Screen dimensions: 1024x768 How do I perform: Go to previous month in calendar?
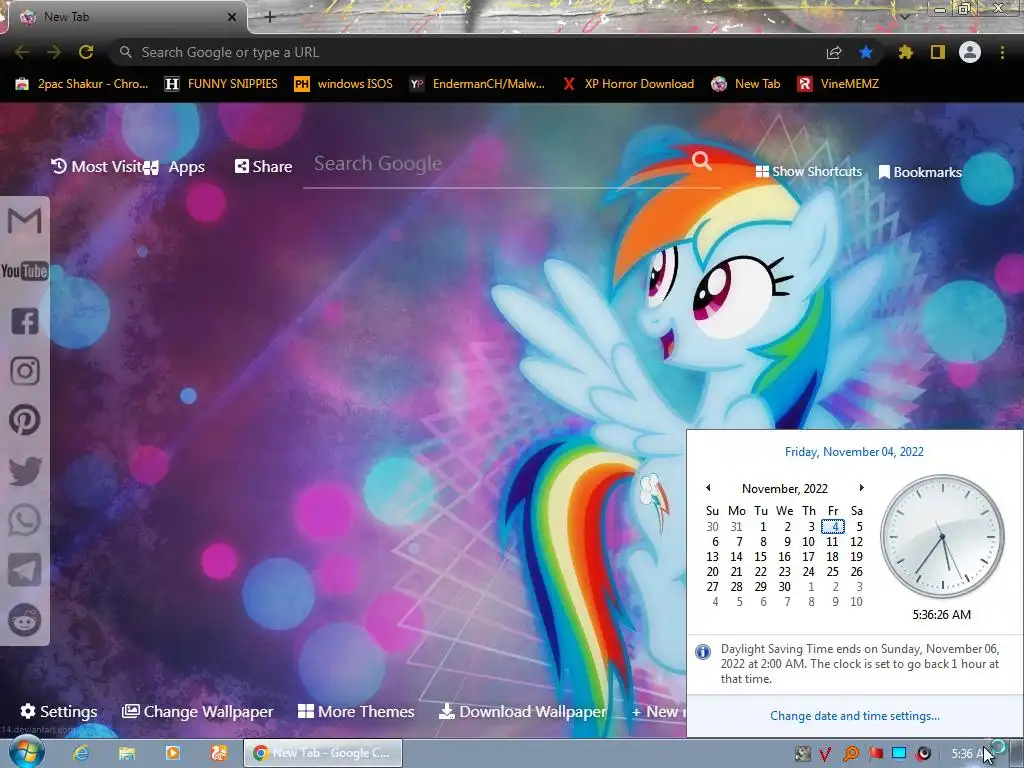tap(708, 488)
